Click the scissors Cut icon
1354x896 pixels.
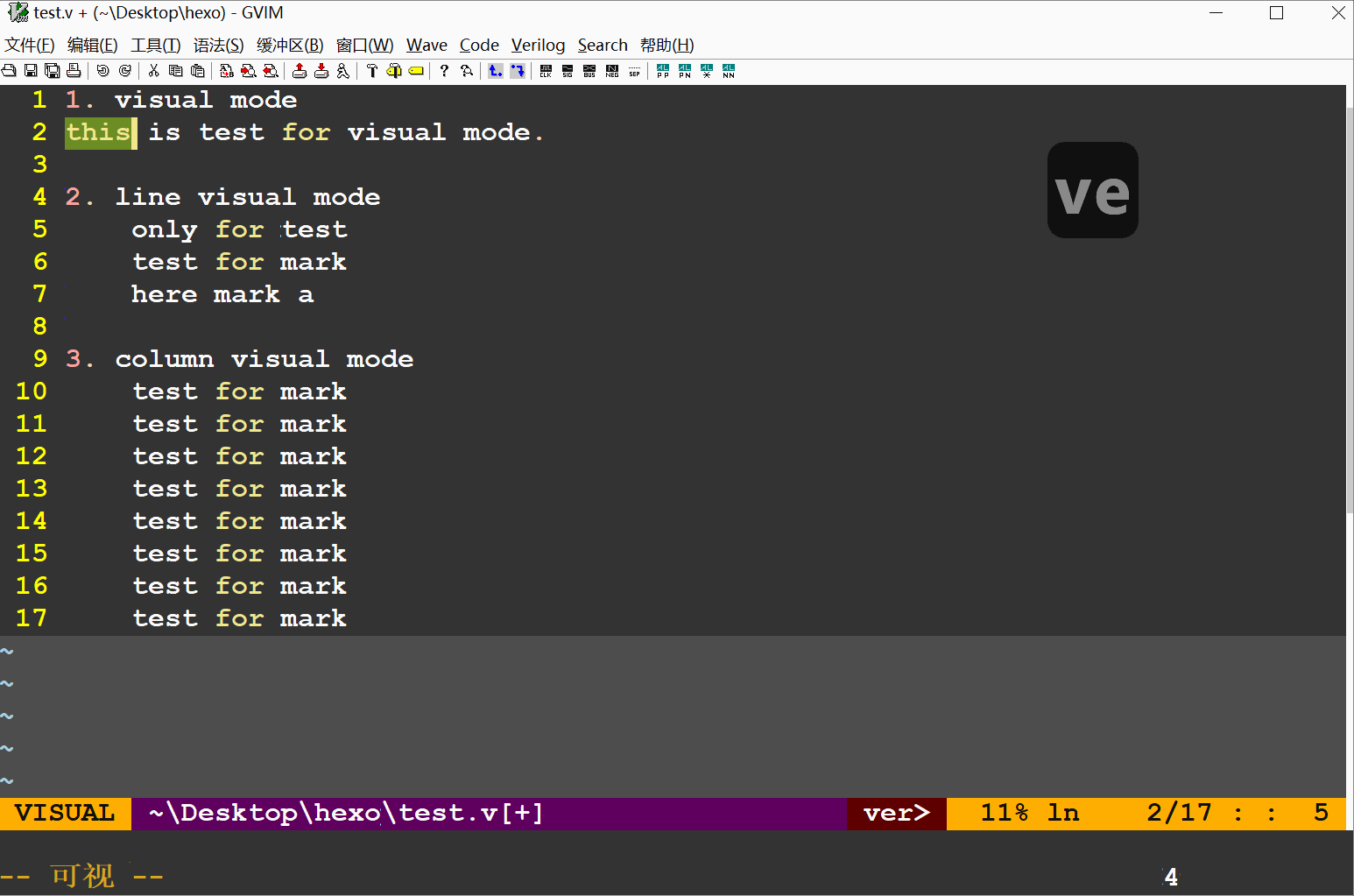pos(154,71)
